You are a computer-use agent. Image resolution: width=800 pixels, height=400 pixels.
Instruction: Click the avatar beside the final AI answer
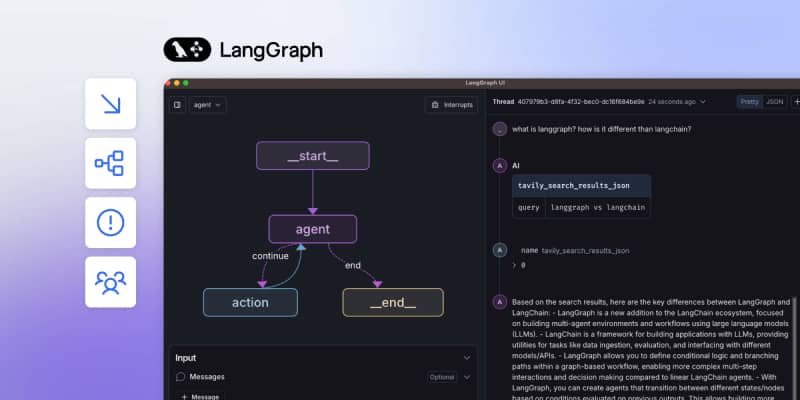(499, 302)
